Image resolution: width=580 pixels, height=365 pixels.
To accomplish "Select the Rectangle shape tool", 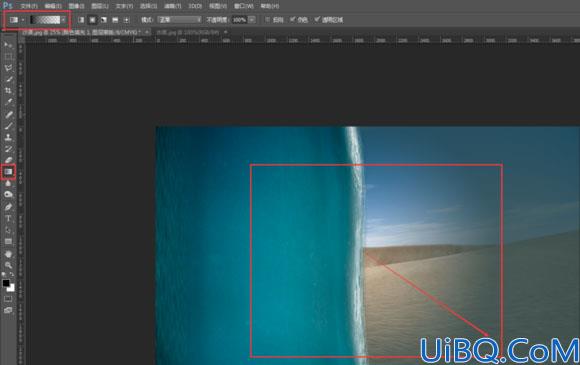I will tap(8, 241).
